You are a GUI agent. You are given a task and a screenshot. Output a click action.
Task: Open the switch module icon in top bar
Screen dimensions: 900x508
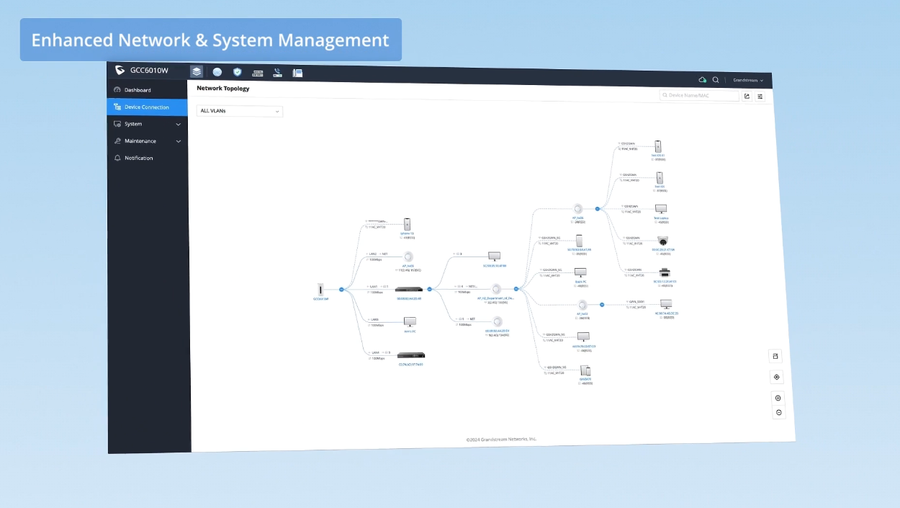258,73
